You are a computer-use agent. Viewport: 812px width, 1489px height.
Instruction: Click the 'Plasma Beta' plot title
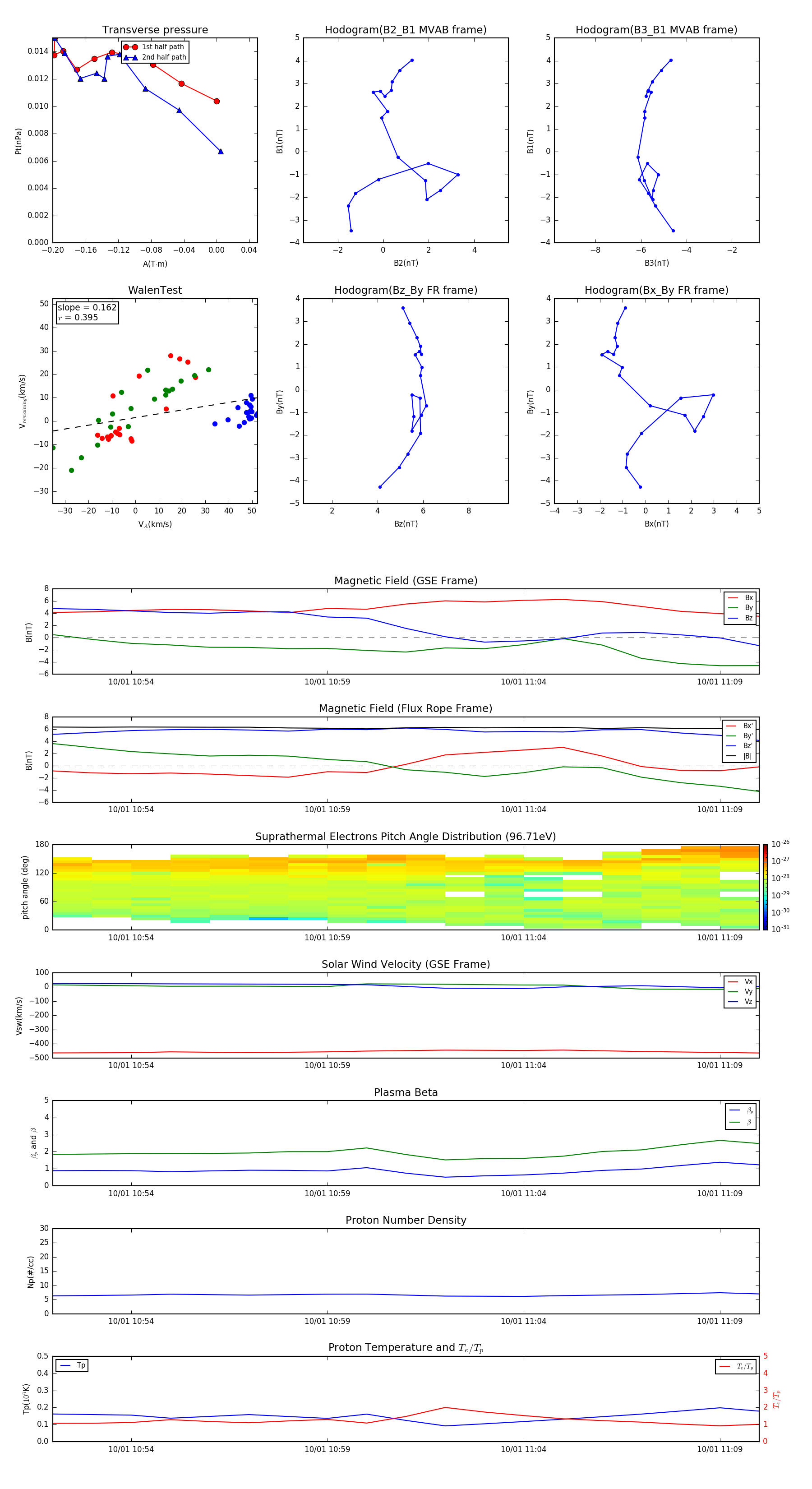click(406, 1093)
